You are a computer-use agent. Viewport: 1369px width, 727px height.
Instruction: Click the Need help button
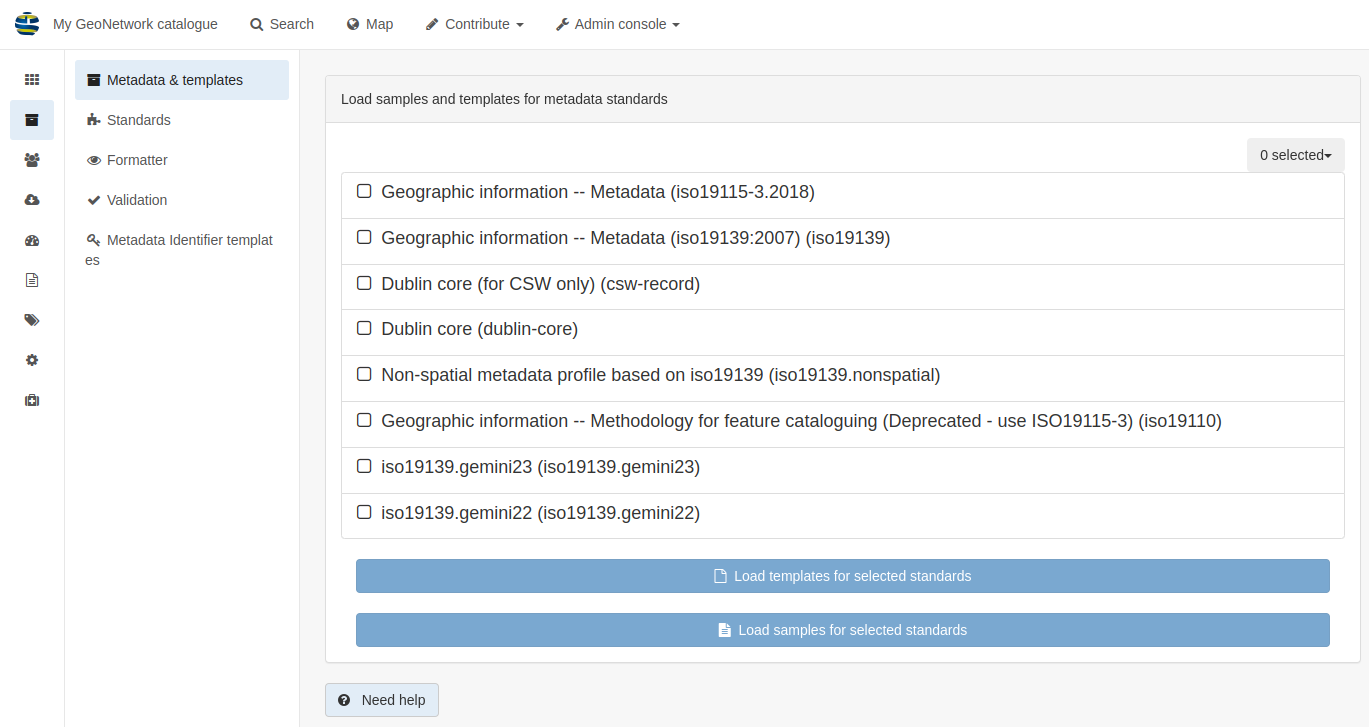(x=382, y=700)
